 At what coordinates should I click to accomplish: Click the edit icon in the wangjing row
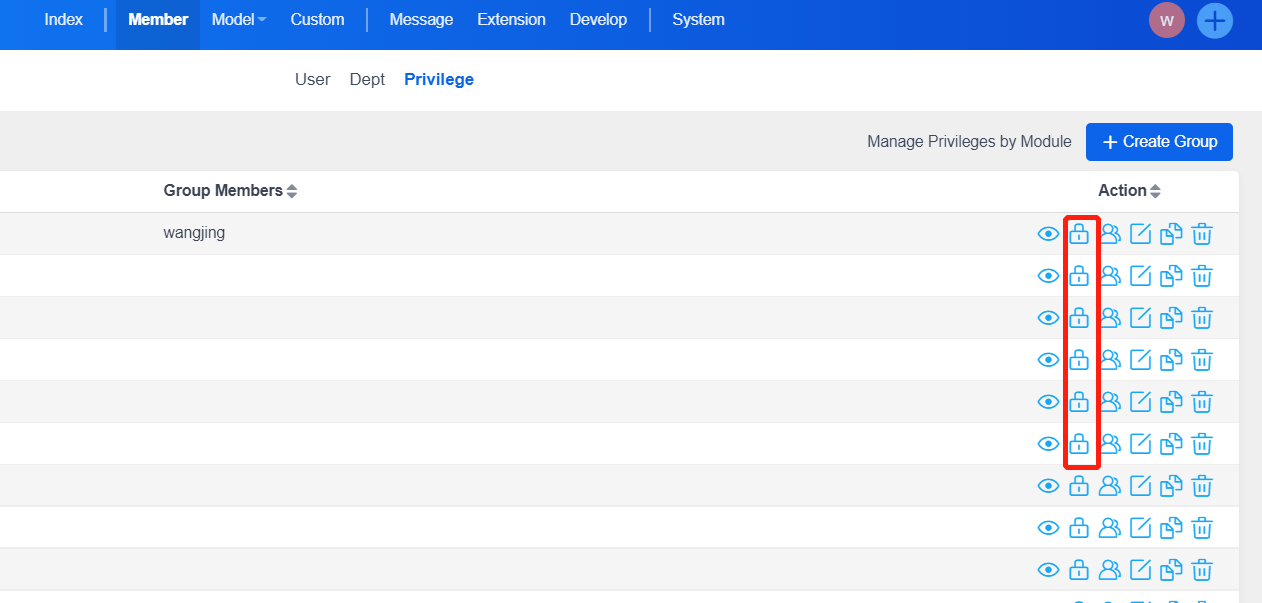point(1140,234)
